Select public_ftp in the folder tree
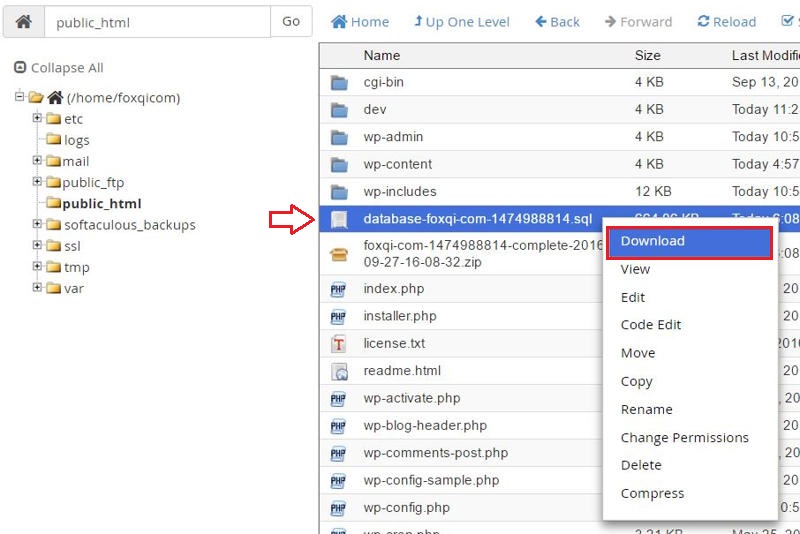 tap(93, 183)
